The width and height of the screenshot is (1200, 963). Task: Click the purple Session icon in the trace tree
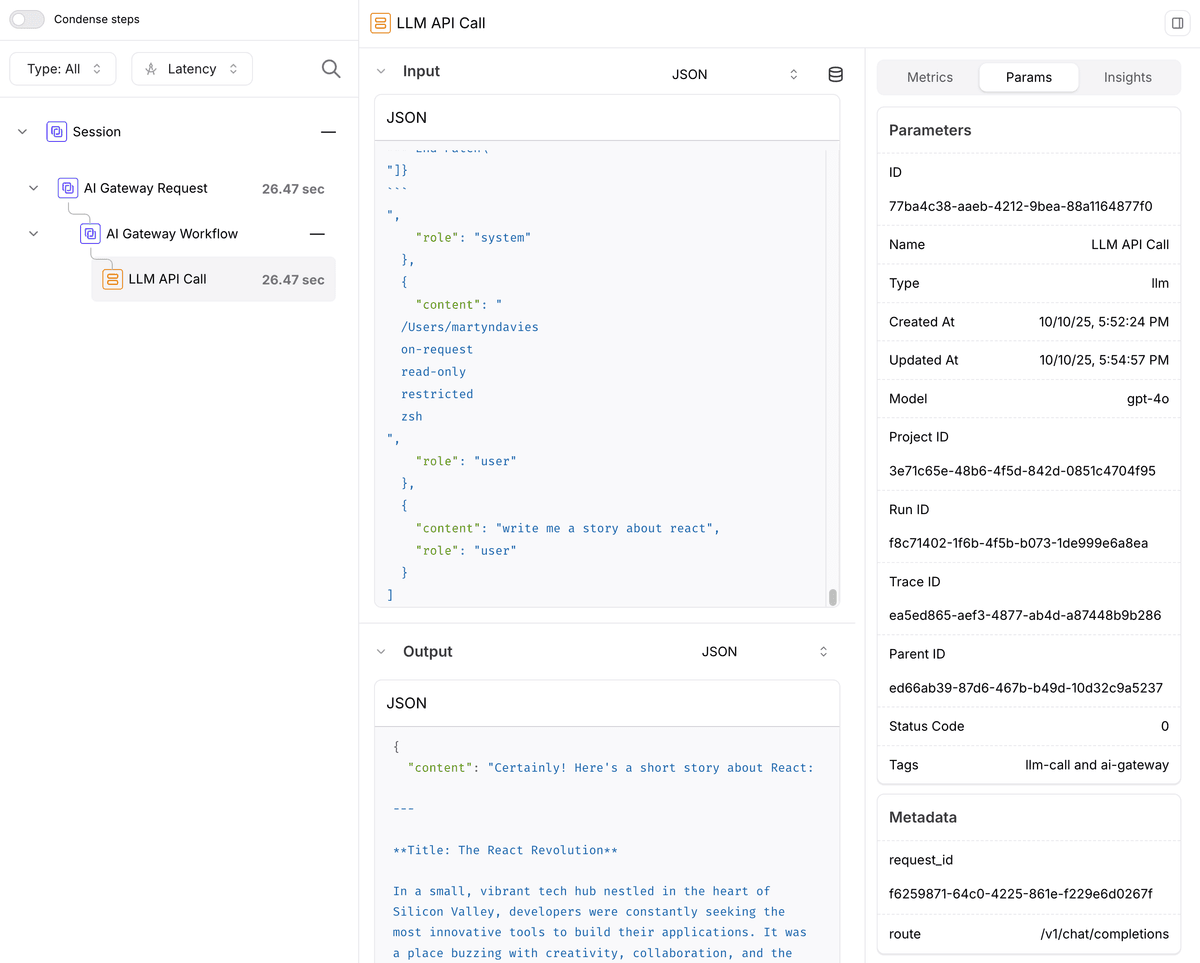coord(57,131)
